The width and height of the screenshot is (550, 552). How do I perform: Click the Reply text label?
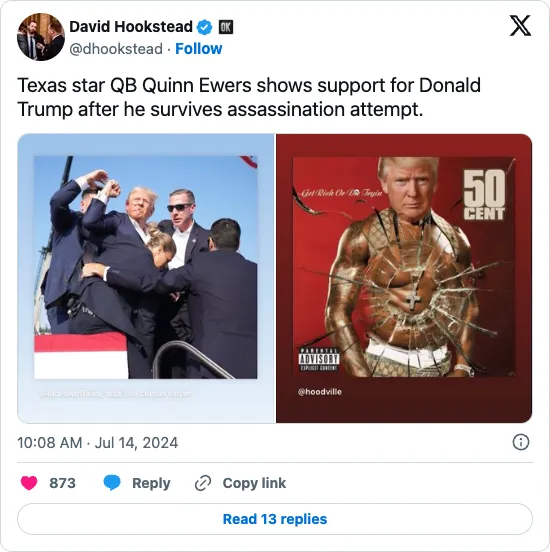pos(151,483)
